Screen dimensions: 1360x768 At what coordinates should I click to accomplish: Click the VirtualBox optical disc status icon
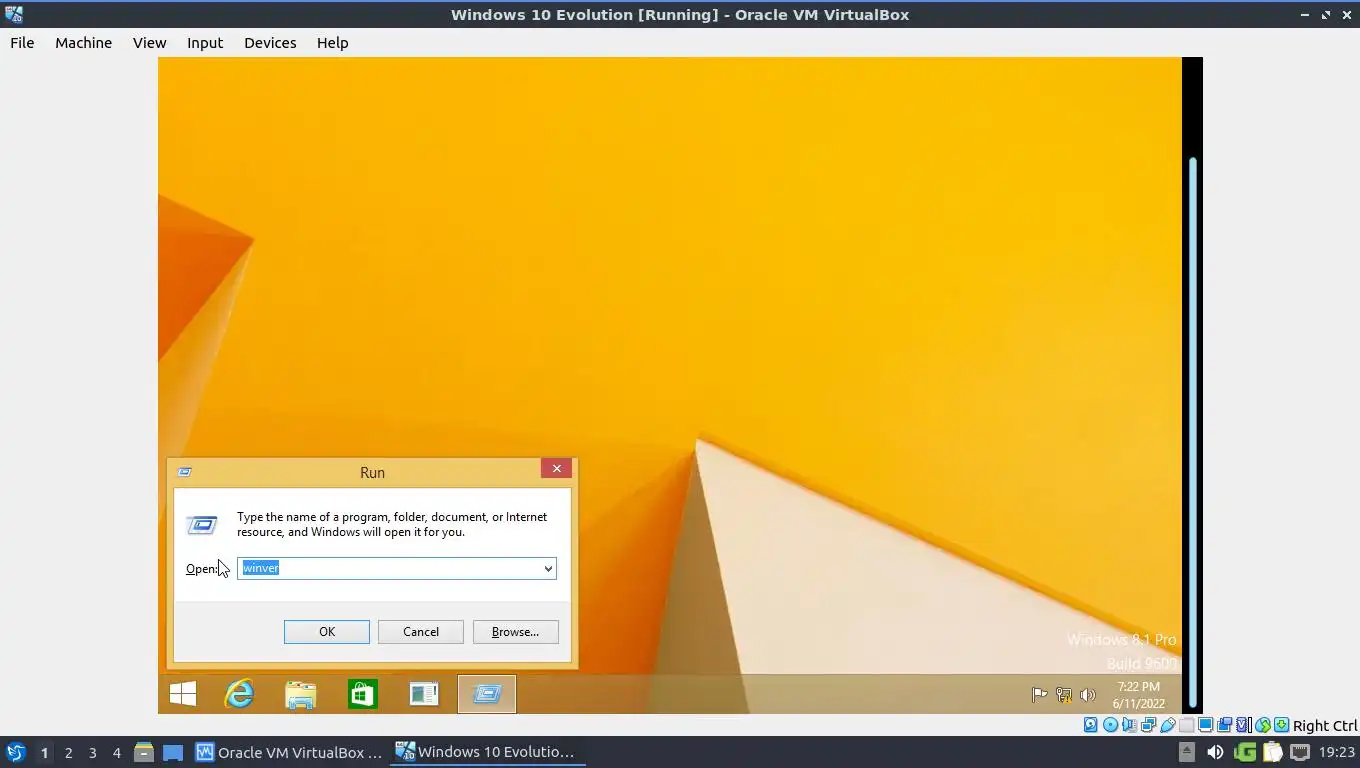[1110, 725]
